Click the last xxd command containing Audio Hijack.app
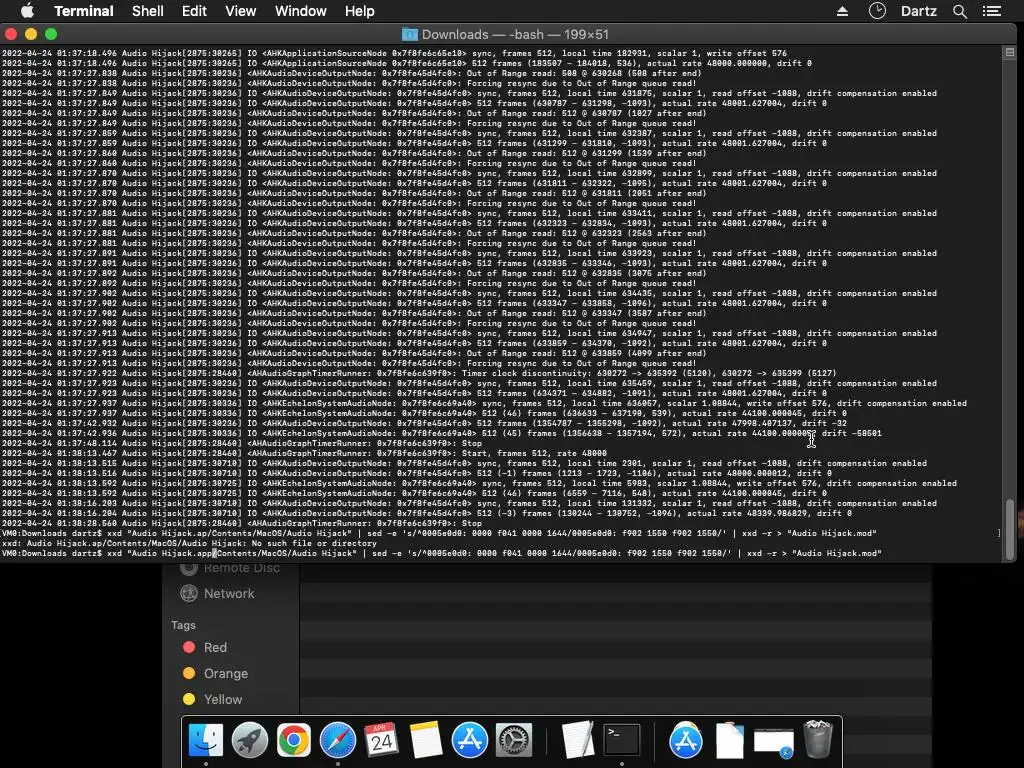 pyautogui.click(x=441, y=553)
